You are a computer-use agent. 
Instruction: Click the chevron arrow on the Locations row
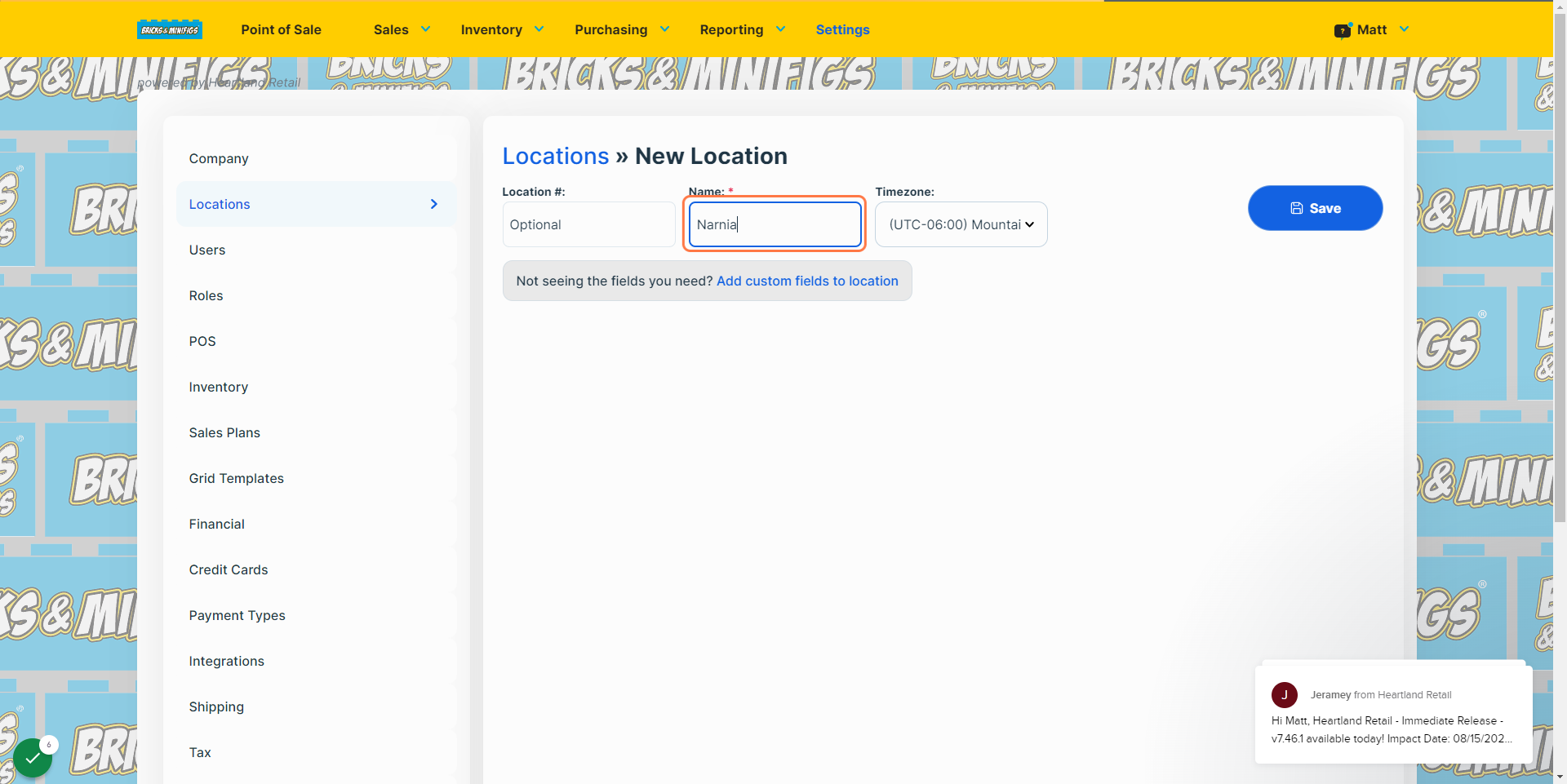[x=434, y=204]
